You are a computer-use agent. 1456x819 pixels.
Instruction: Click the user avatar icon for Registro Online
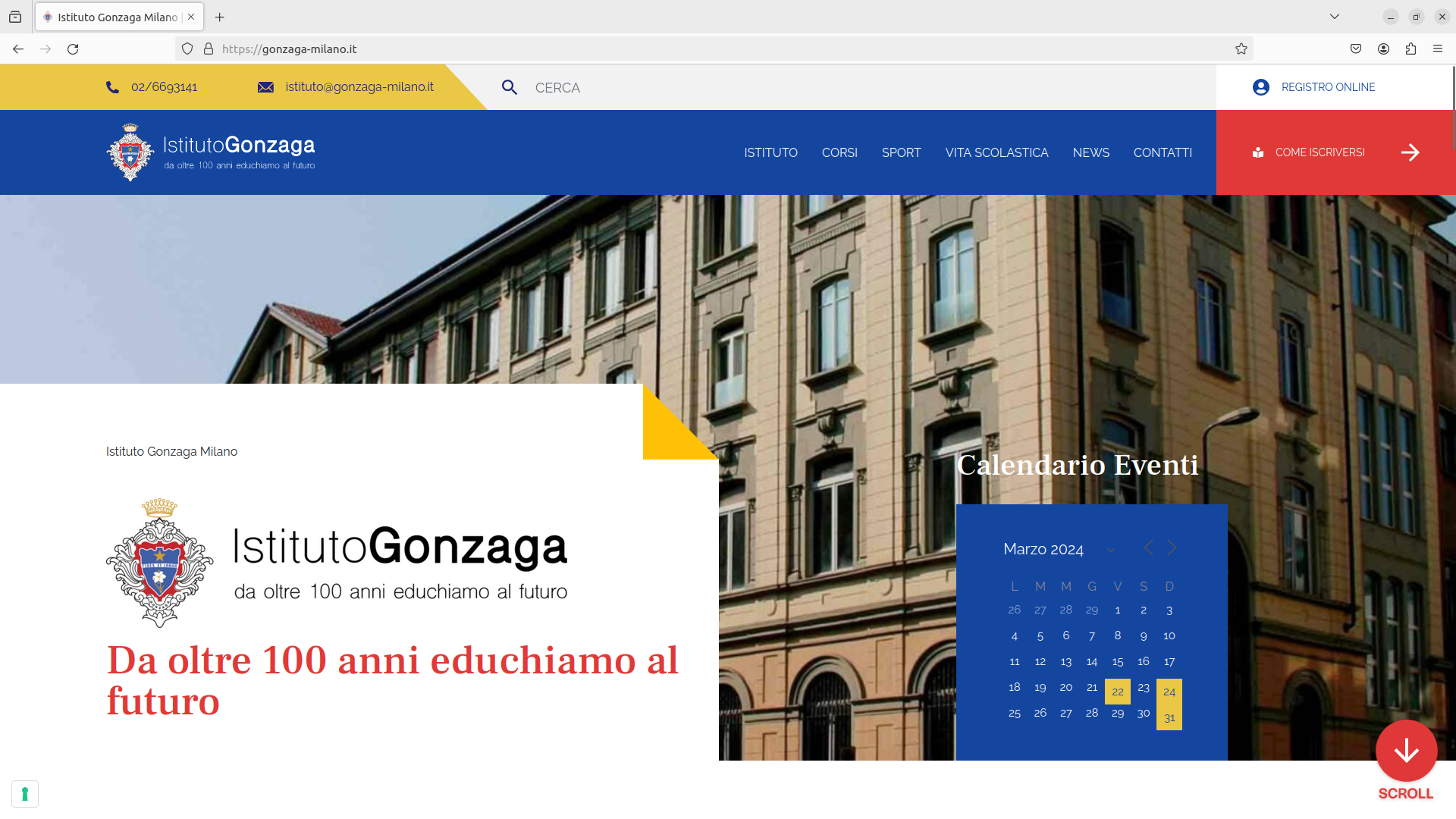1261,87
